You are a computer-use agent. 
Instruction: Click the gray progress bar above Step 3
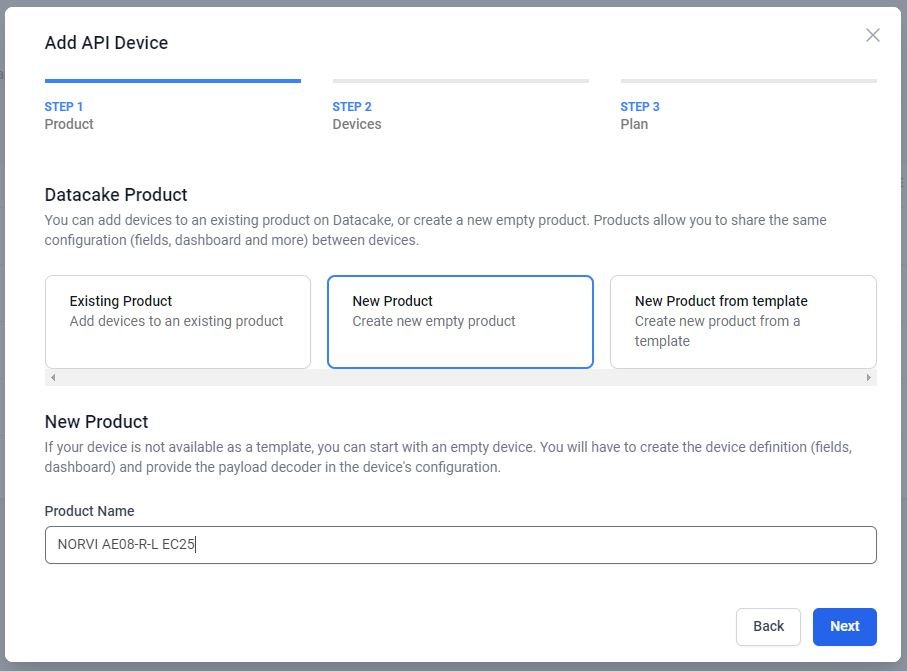tap(748, 81)
